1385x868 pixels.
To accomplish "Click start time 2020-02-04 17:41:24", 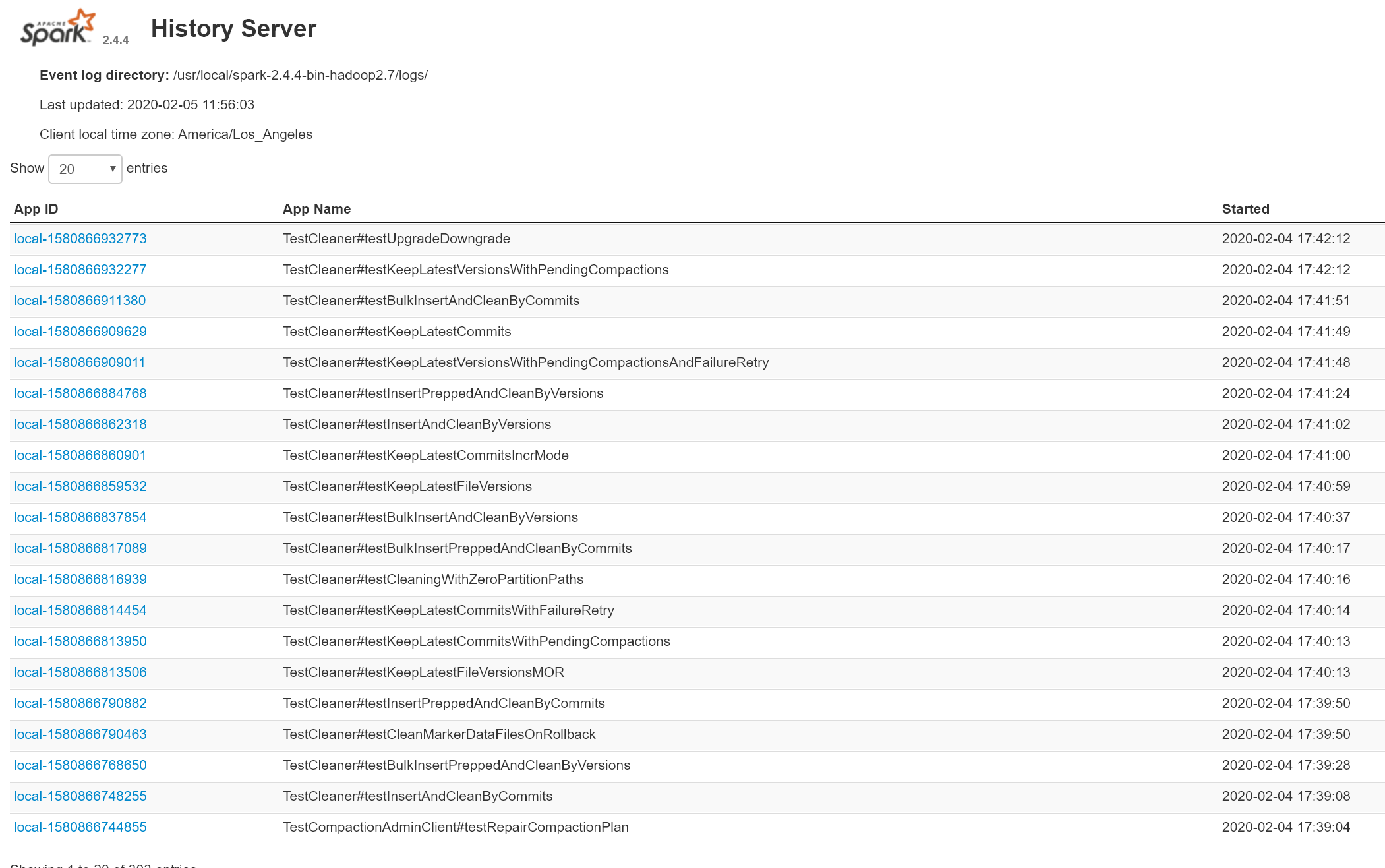I will pos(1286,393).
